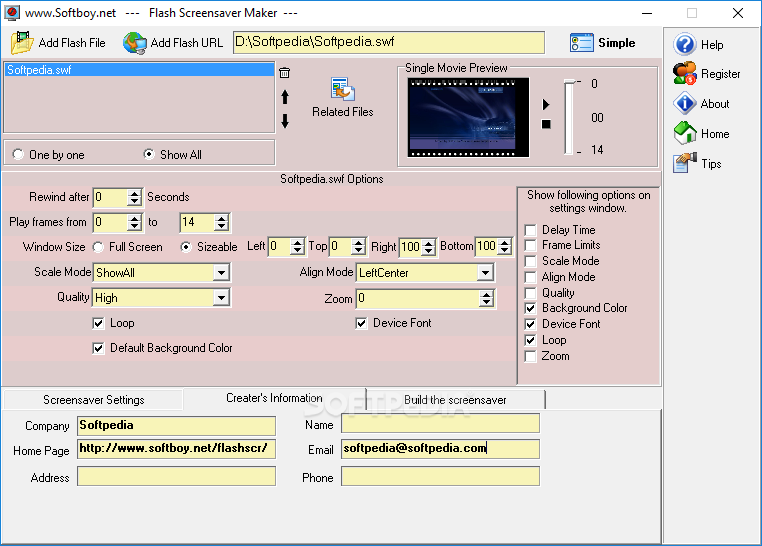Image resolution: width=762 pixels, height=546 pixels.
Task: Click the Add Flash URL label
Action: [x=187, y=43]
